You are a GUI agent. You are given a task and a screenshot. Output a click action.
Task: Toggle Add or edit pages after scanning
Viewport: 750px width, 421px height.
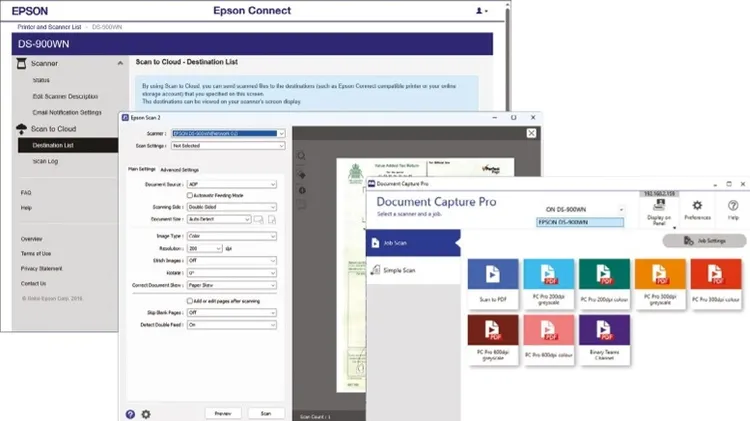click(191, 300)
